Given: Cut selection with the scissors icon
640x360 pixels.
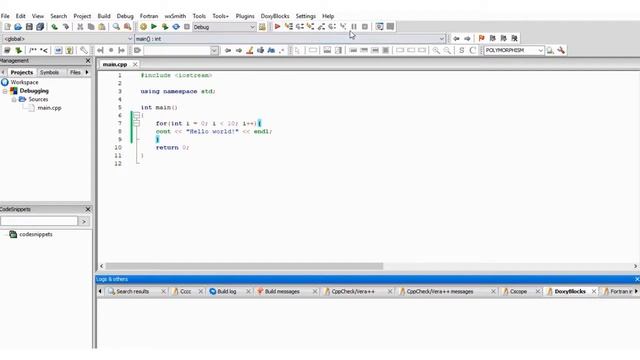Looking at the screenshot, I should tap(80, 27).
